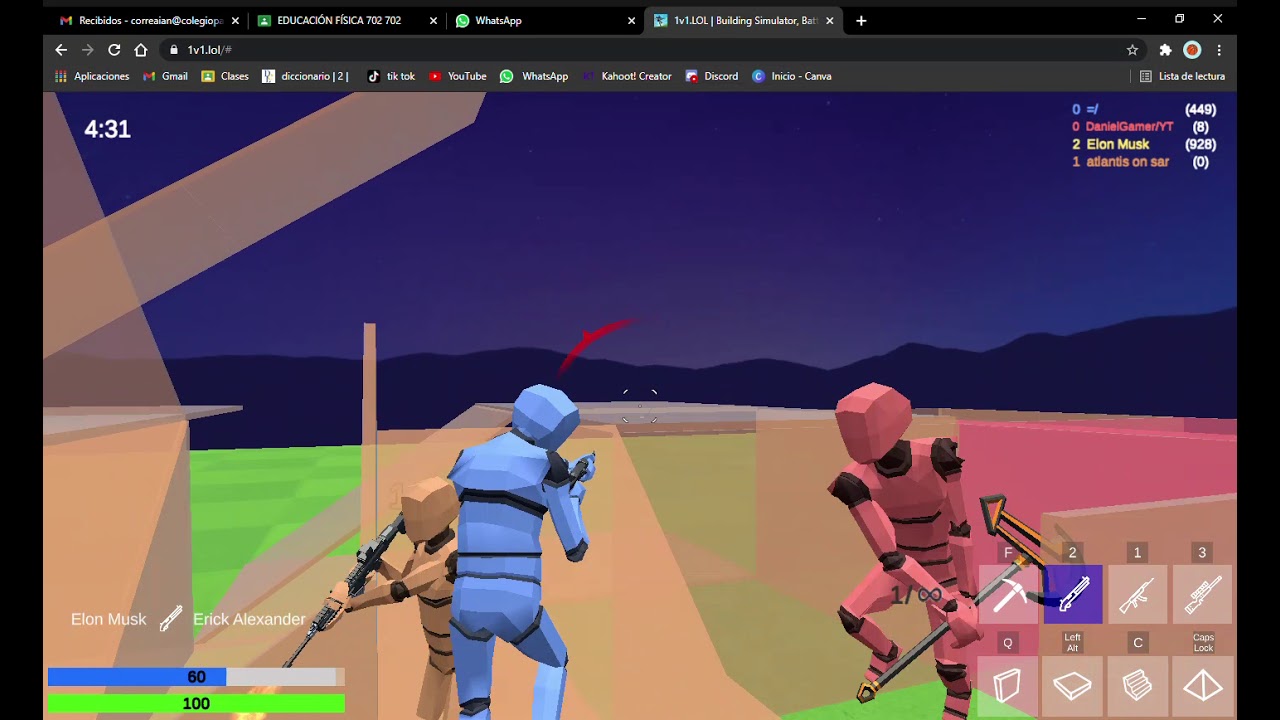Open the Inicio - Canva bookmark
The width and height of the screenshot is (1280, 720).
coord(791,76)
